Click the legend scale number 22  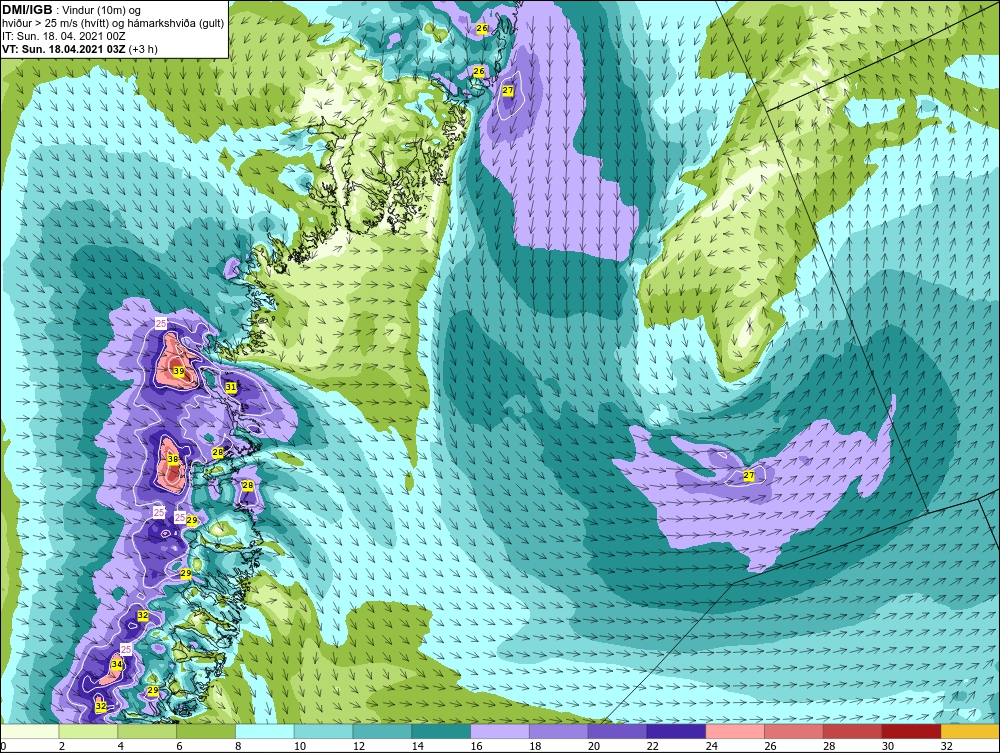click(652, 747)
